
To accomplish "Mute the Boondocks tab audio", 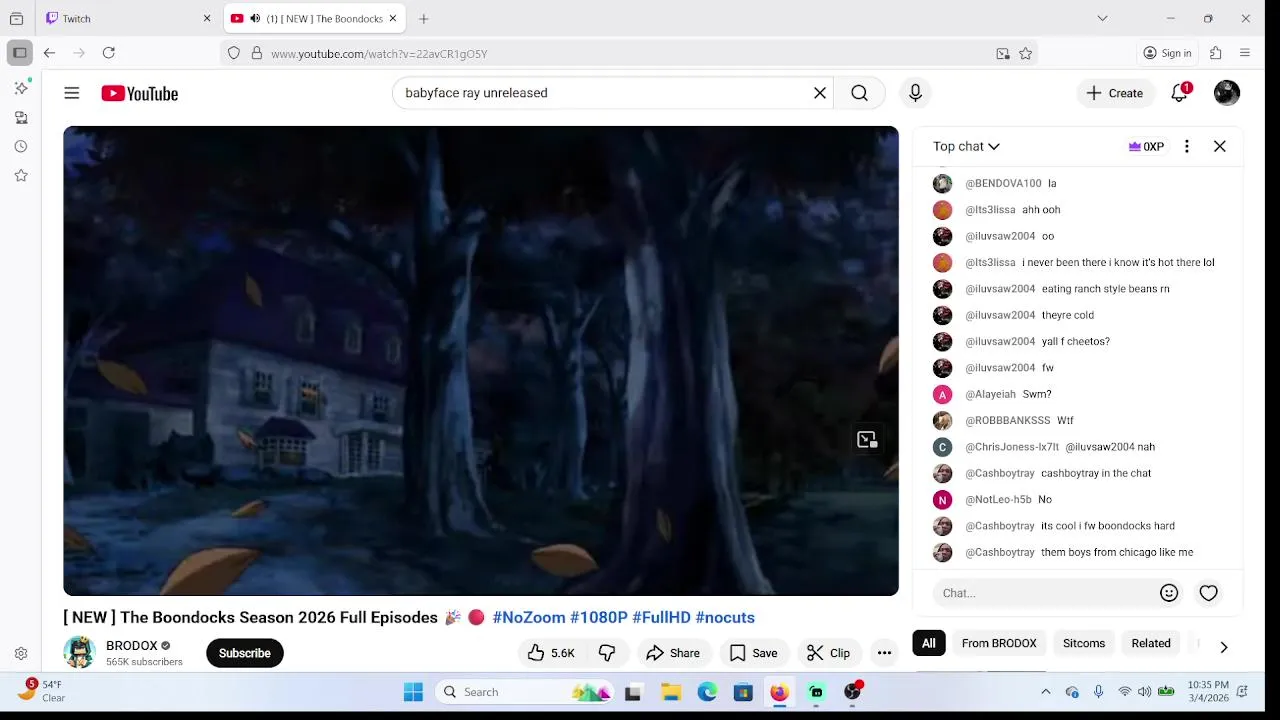I will pyautogui.click(x=255, y=18).
